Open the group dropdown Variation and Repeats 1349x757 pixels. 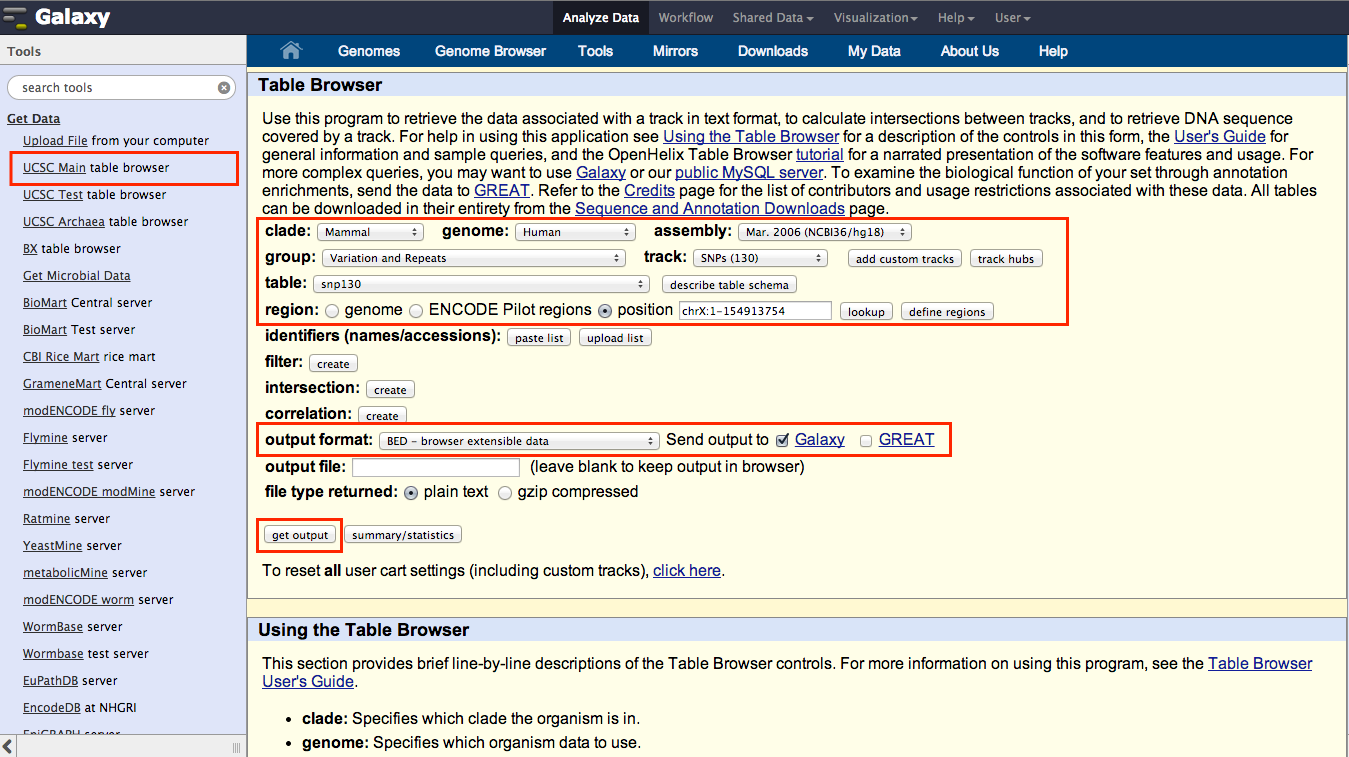pos(474,258)
